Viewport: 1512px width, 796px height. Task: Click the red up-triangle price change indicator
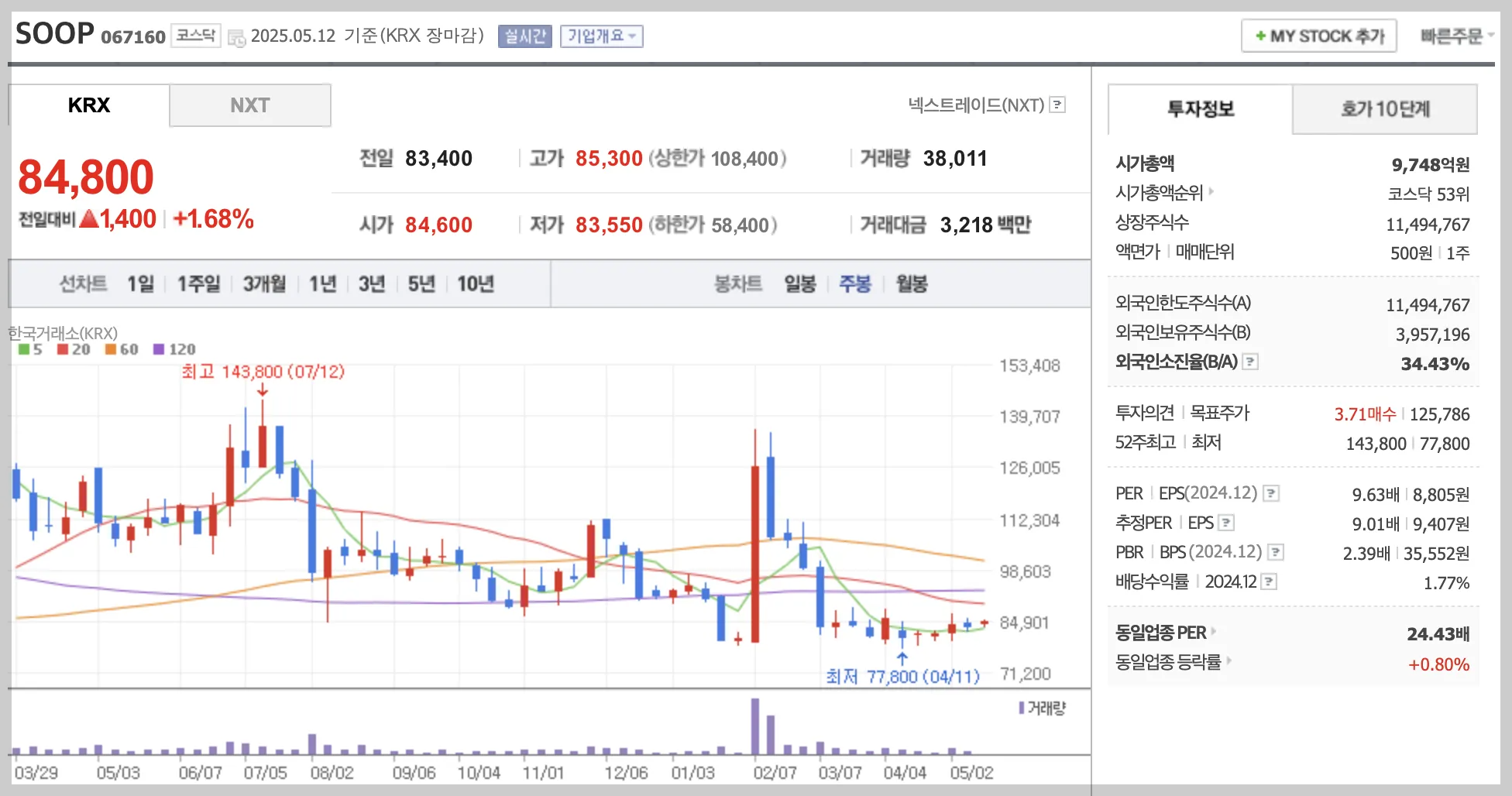(x=89, y=219)
